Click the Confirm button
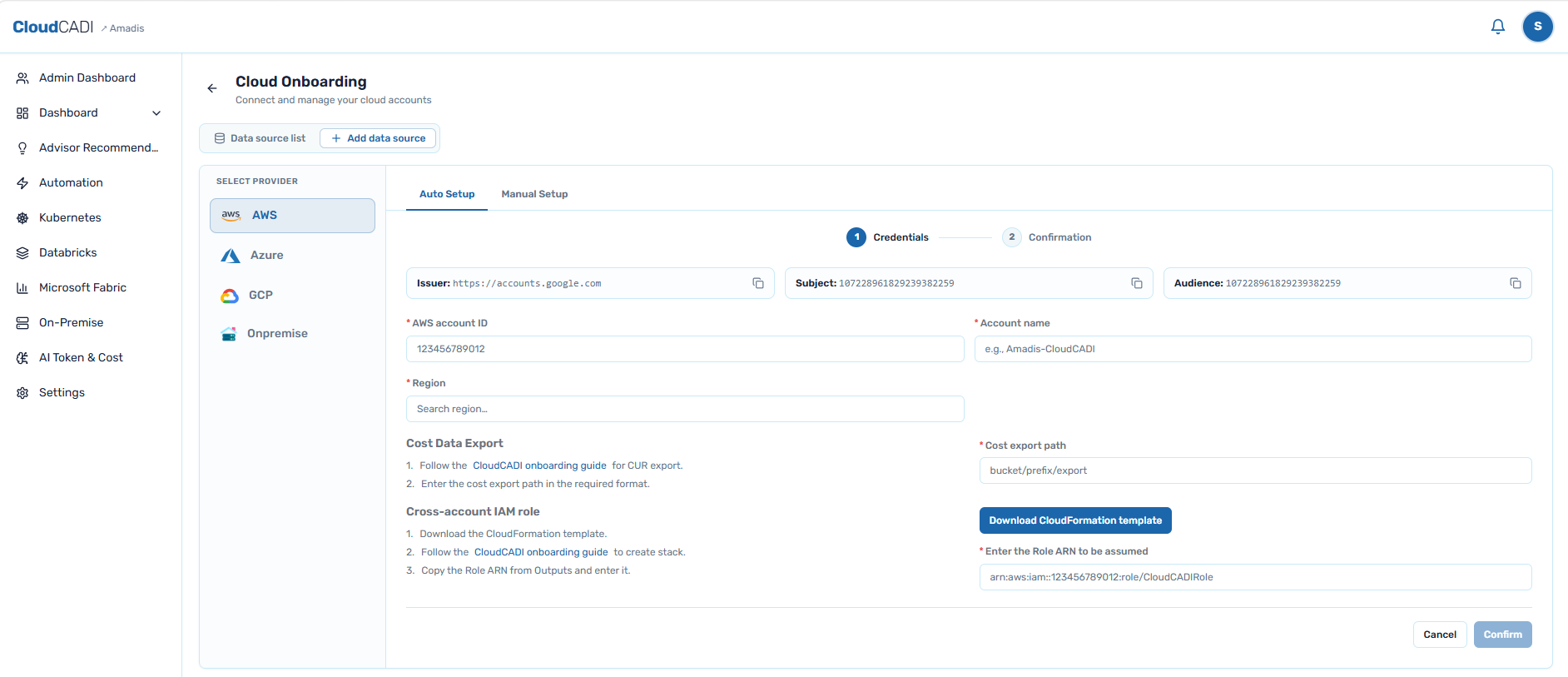 [x=1503, y=635]
